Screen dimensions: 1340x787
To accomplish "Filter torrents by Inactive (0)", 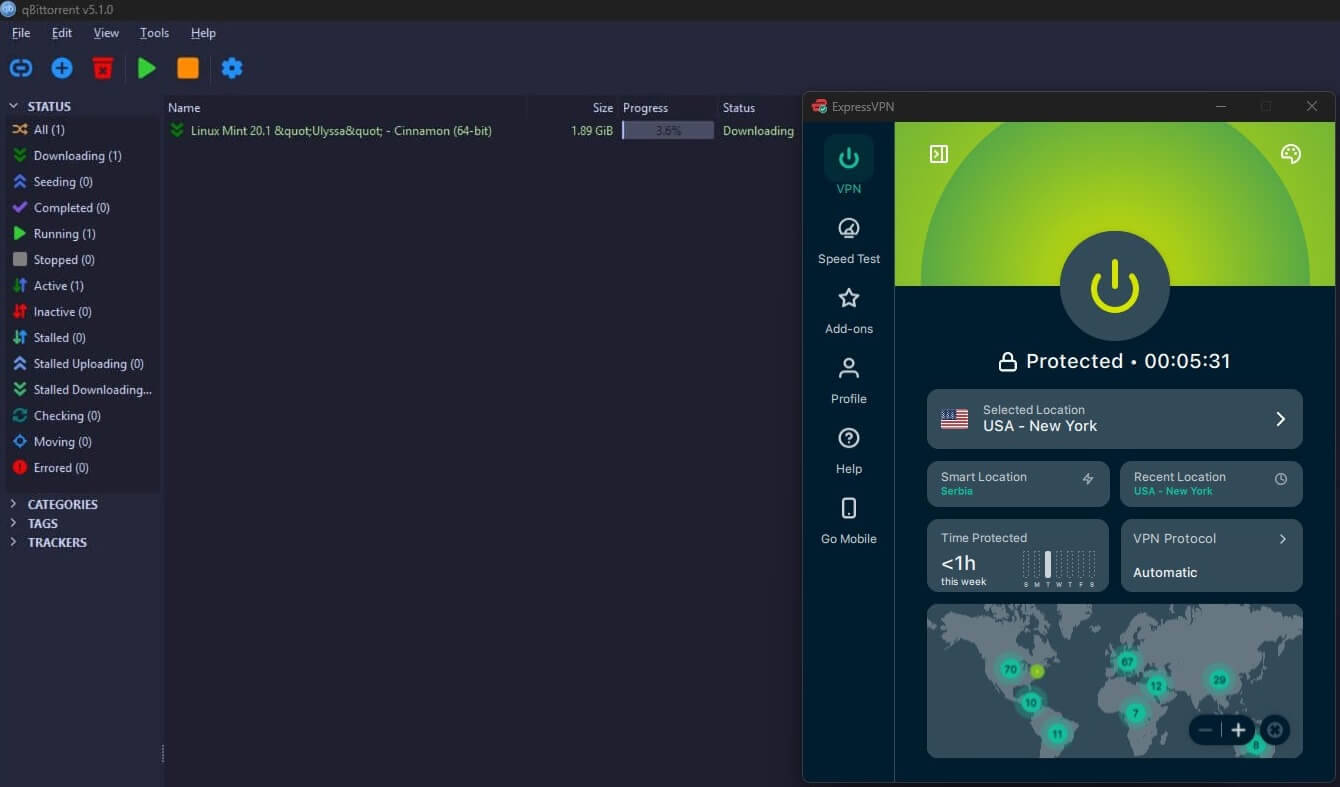I will tap(80, 312).
